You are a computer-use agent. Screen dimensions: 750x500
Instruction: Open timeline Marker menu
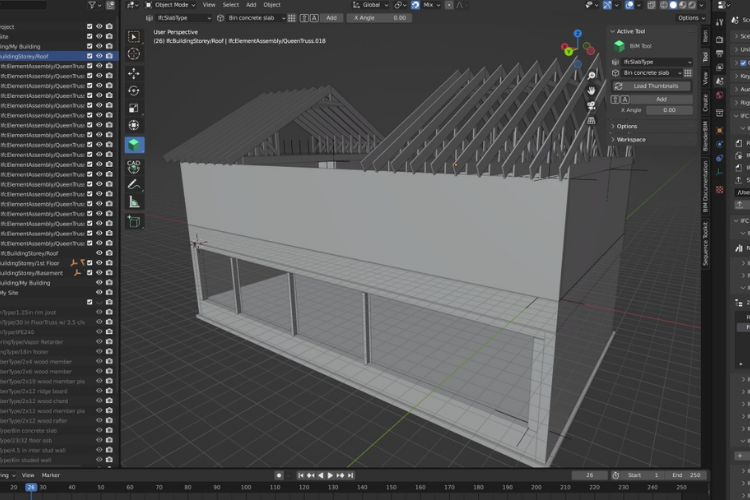coord(51,475)
